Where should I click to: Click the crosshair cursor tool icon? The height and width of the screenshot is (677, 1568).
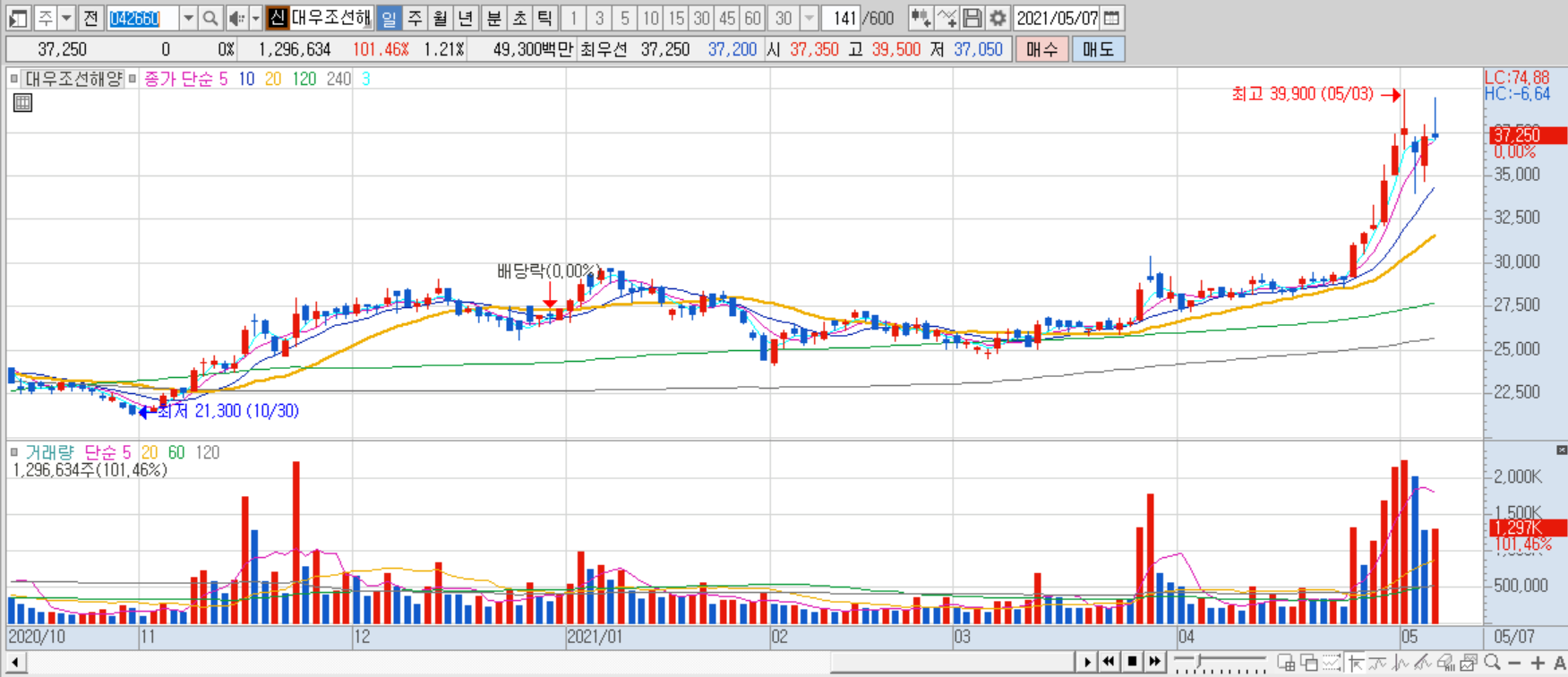pos(1355,663)
